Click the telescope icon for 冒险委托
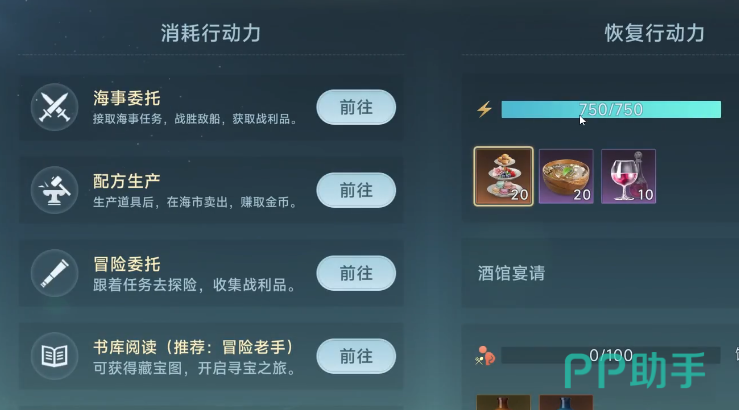Image resolution: width=739 pixels, height=410 pixels. pyautogui.click(x=54, y=273)
